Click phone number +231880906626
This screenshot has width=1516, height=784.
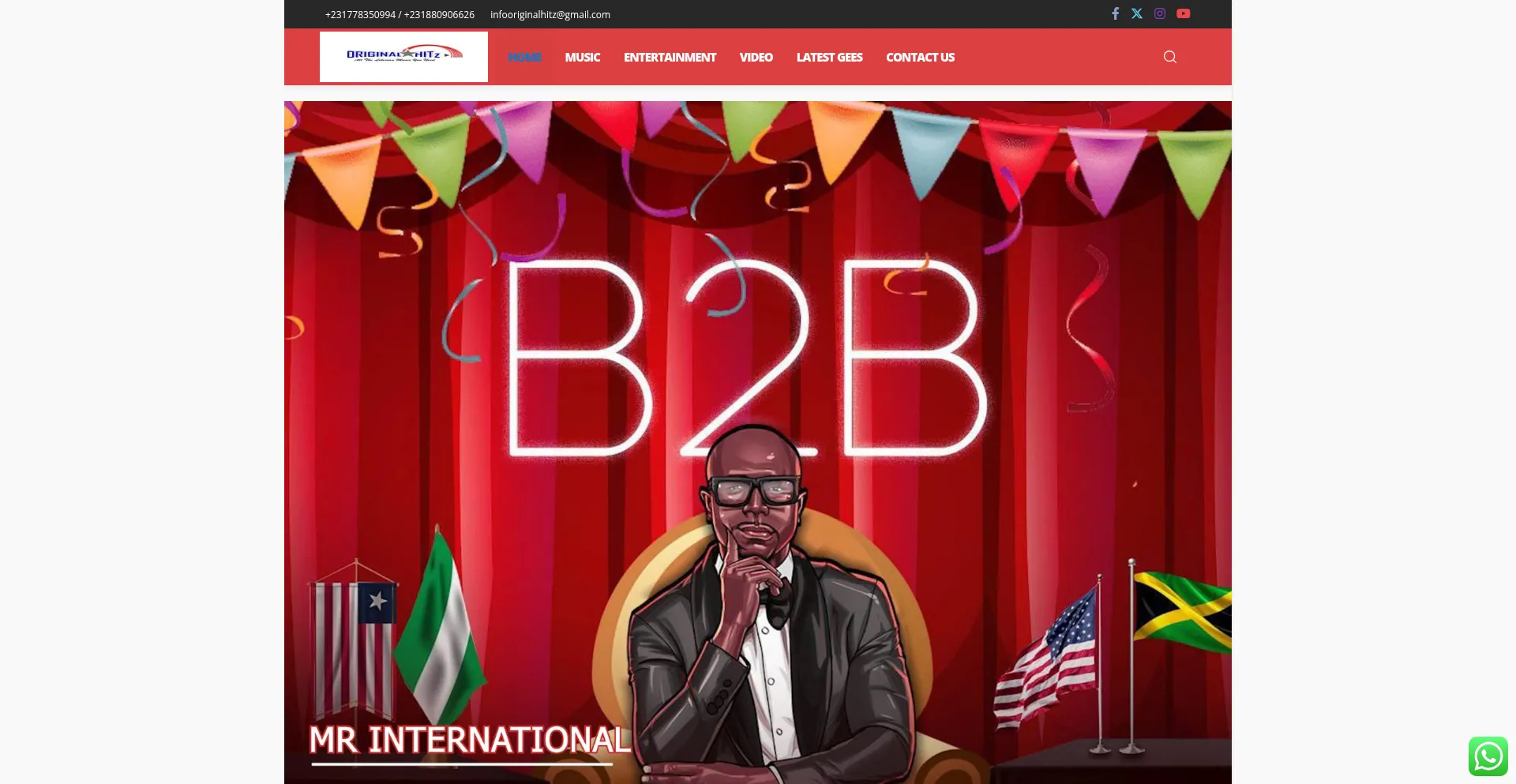[x=439, y=15]
